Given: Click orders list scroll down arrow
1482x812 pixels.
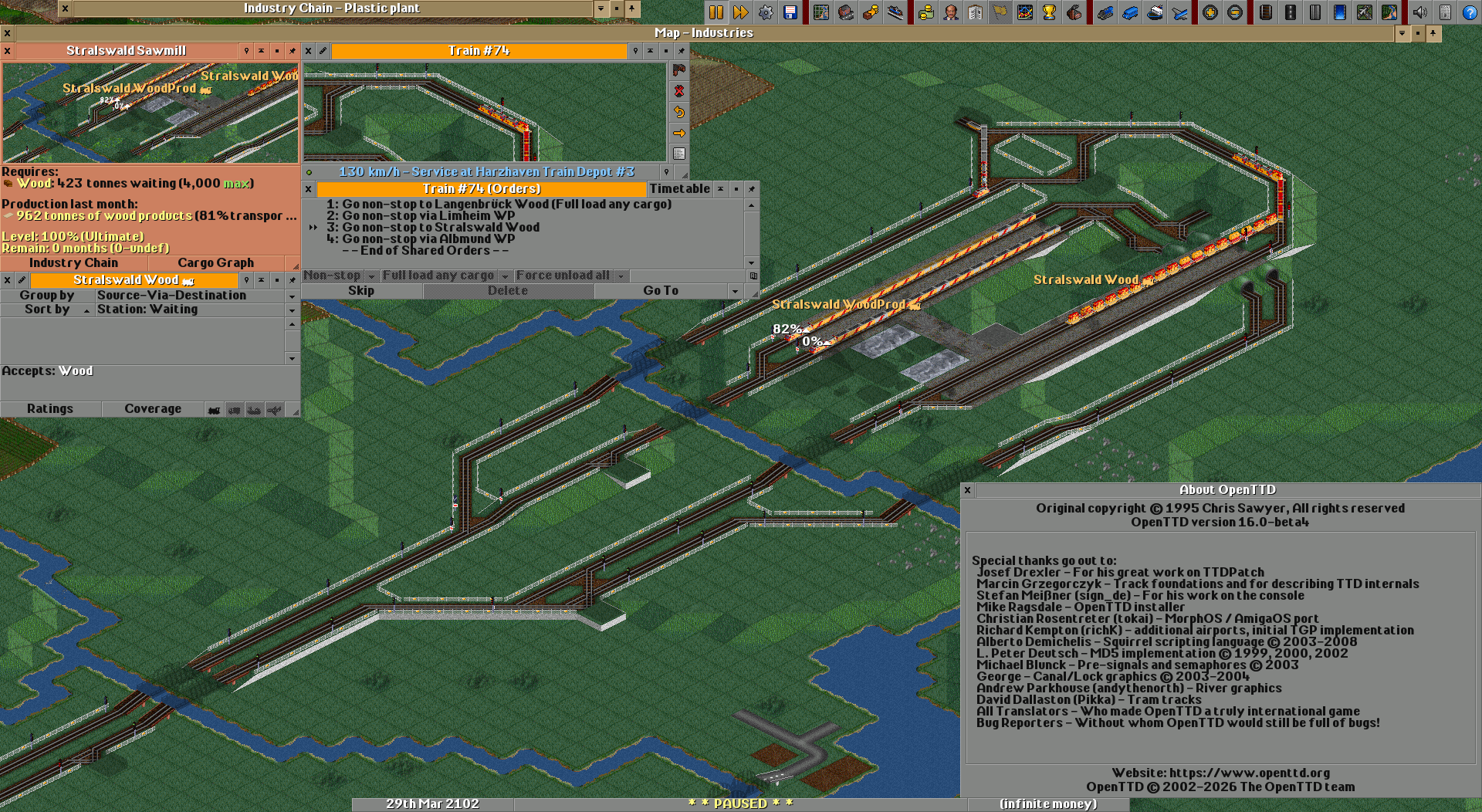Looking at the screenshot, I should 752,263.
